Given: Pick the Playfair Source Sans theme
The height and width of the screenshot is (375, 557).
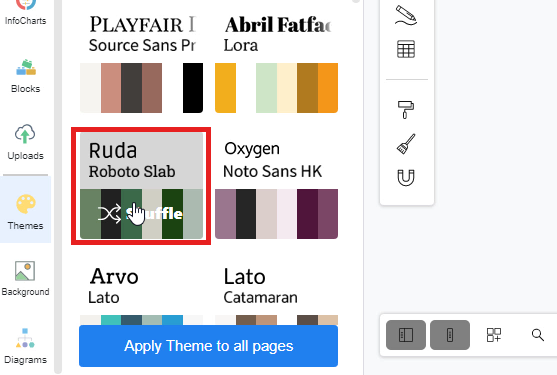Looking at the screenshot, I should tap(141, 64).
